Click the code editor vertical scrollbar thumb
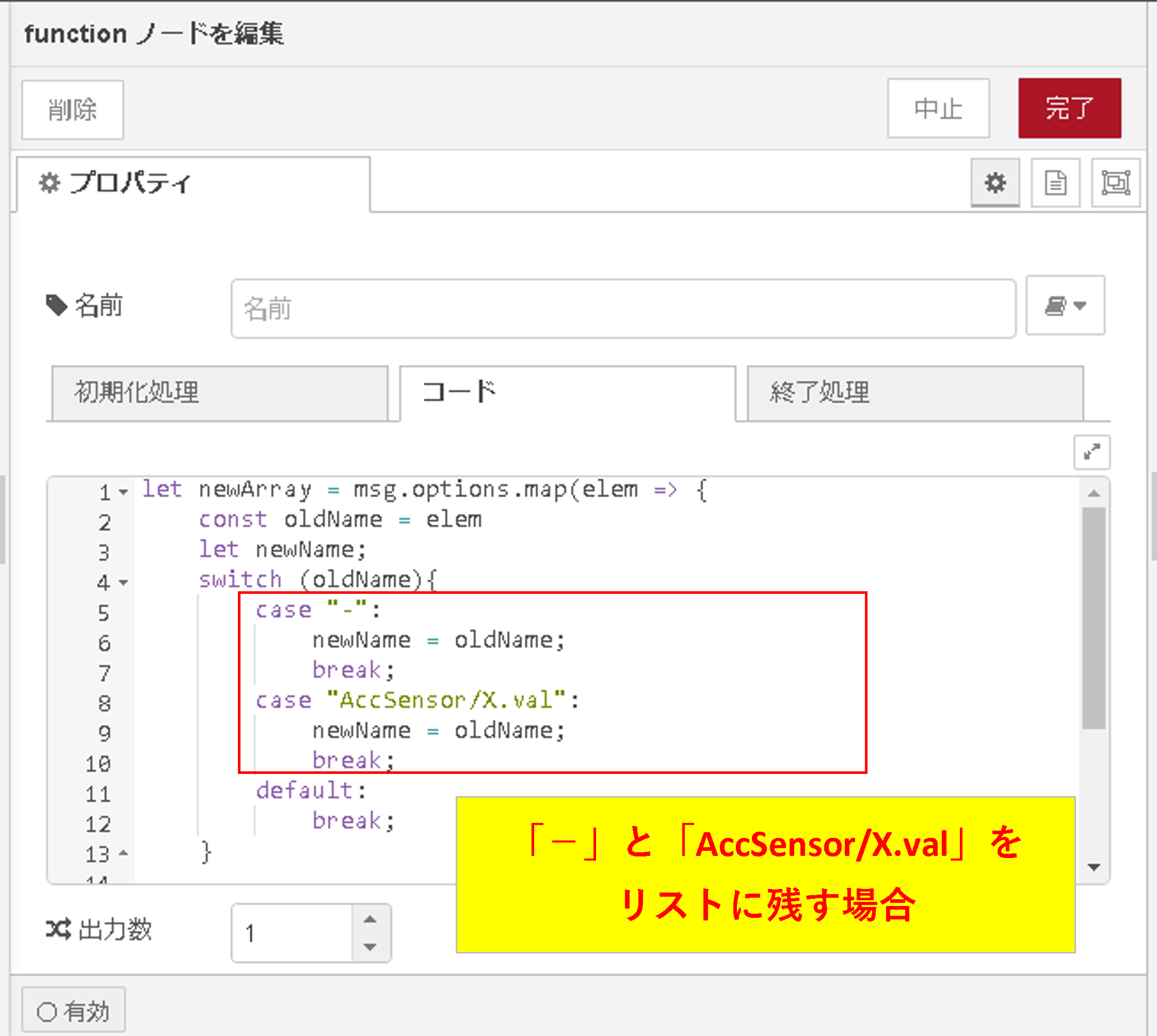1157x1036 pixels. (1093, 618)
